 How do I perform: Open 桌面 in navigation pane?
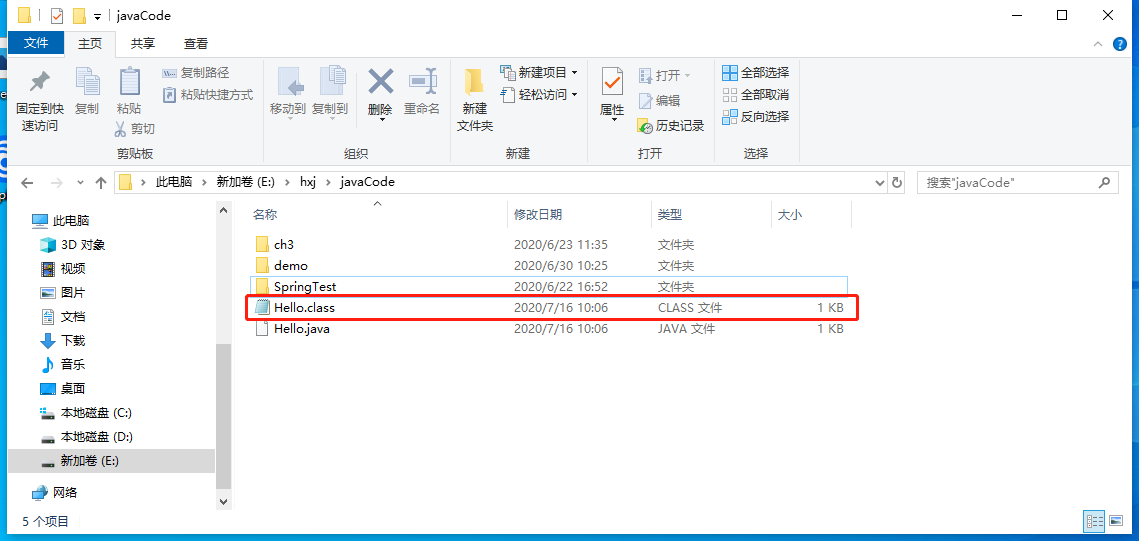click(62, 389)
